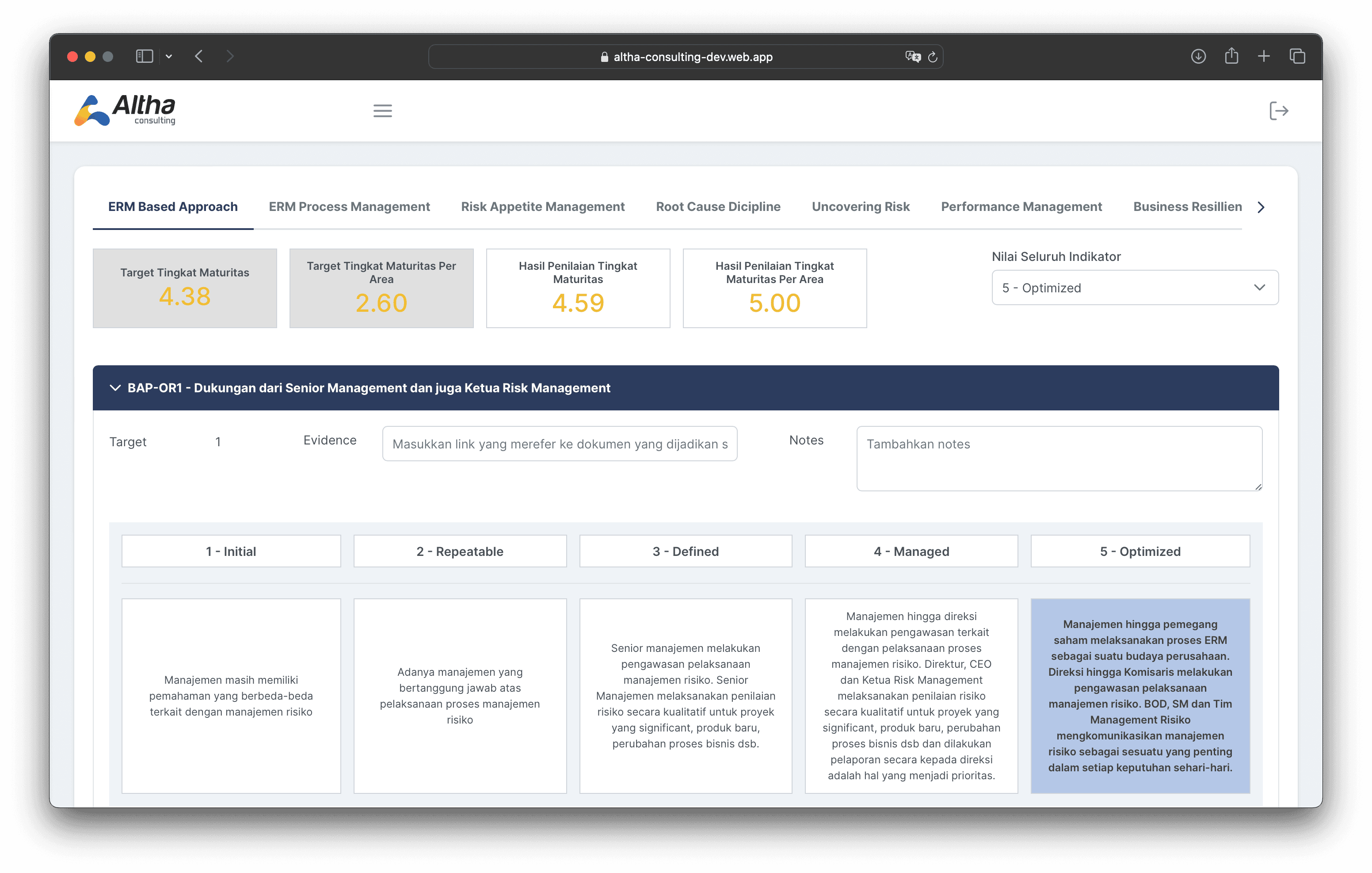Reload the page with the refresh icon
The width and height of the screenshot is (1372, 873).
click(x=933, y=57)
